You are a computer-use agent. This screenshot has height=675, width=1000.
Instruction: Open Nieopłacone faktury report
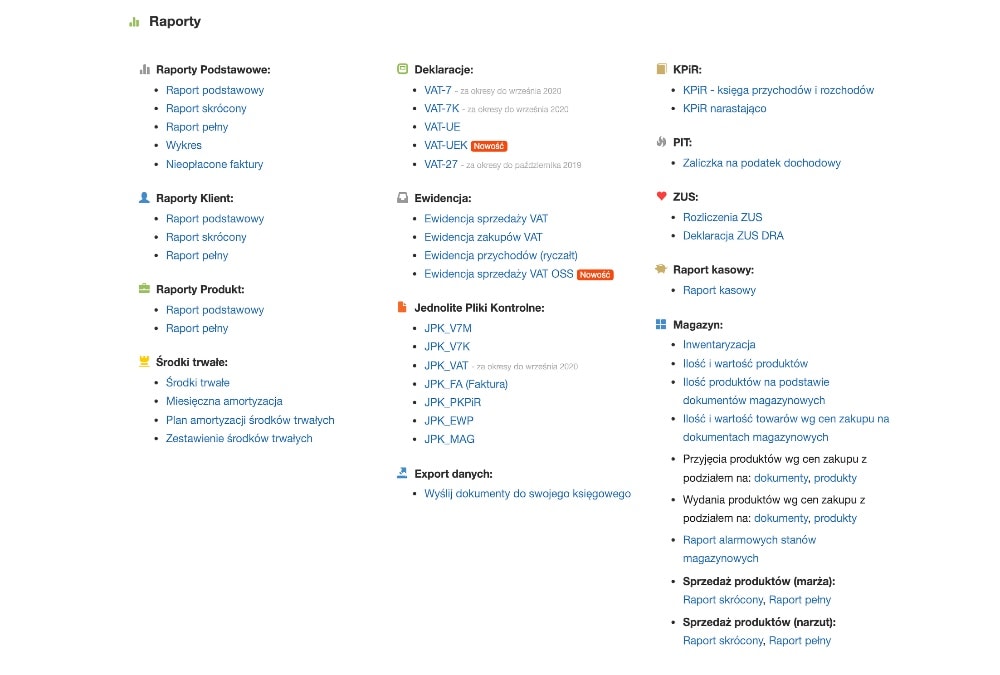point(214,164)
